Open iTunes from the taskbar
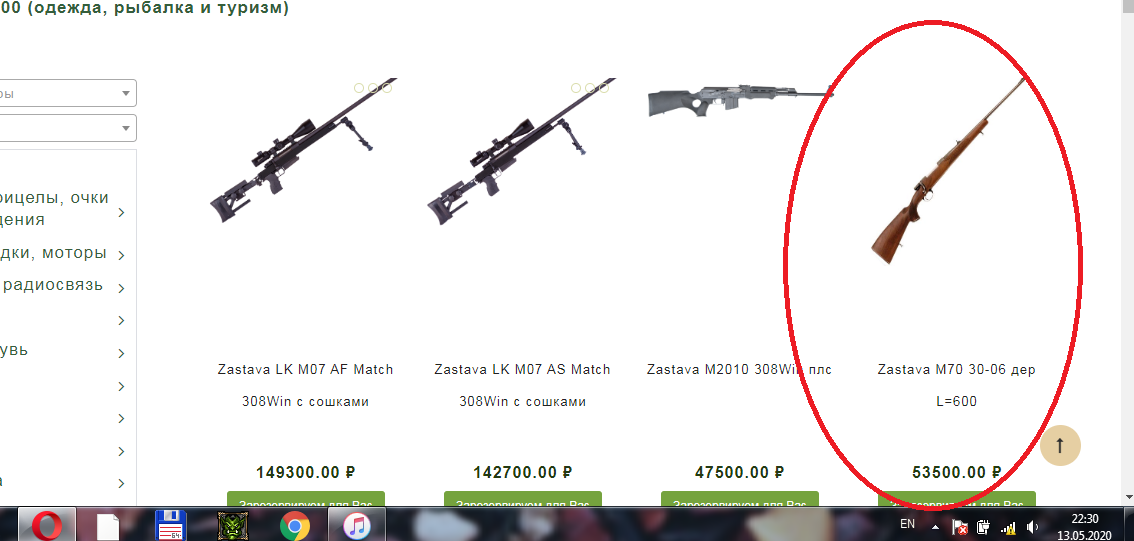1134x541 pixels. (x=357, y=524)
